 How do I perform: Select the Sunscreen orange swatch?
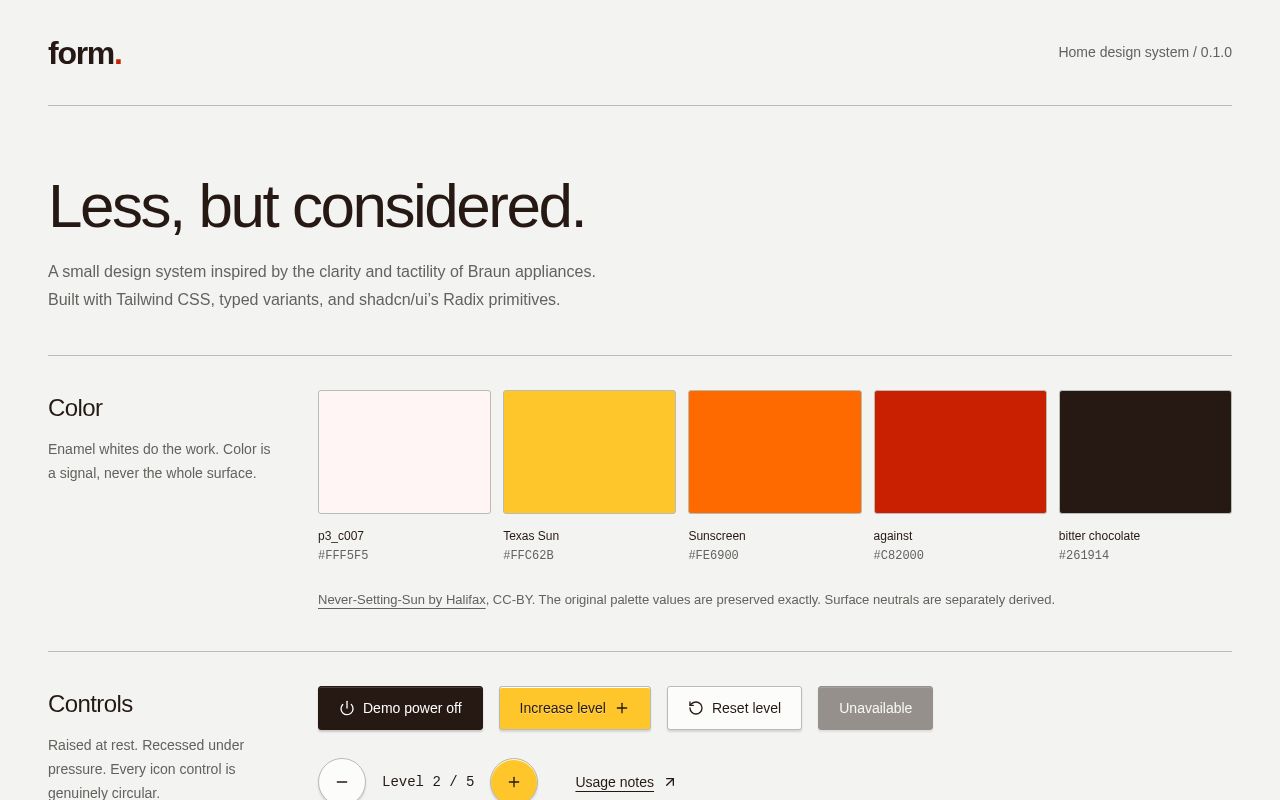[x=775, y=452]
